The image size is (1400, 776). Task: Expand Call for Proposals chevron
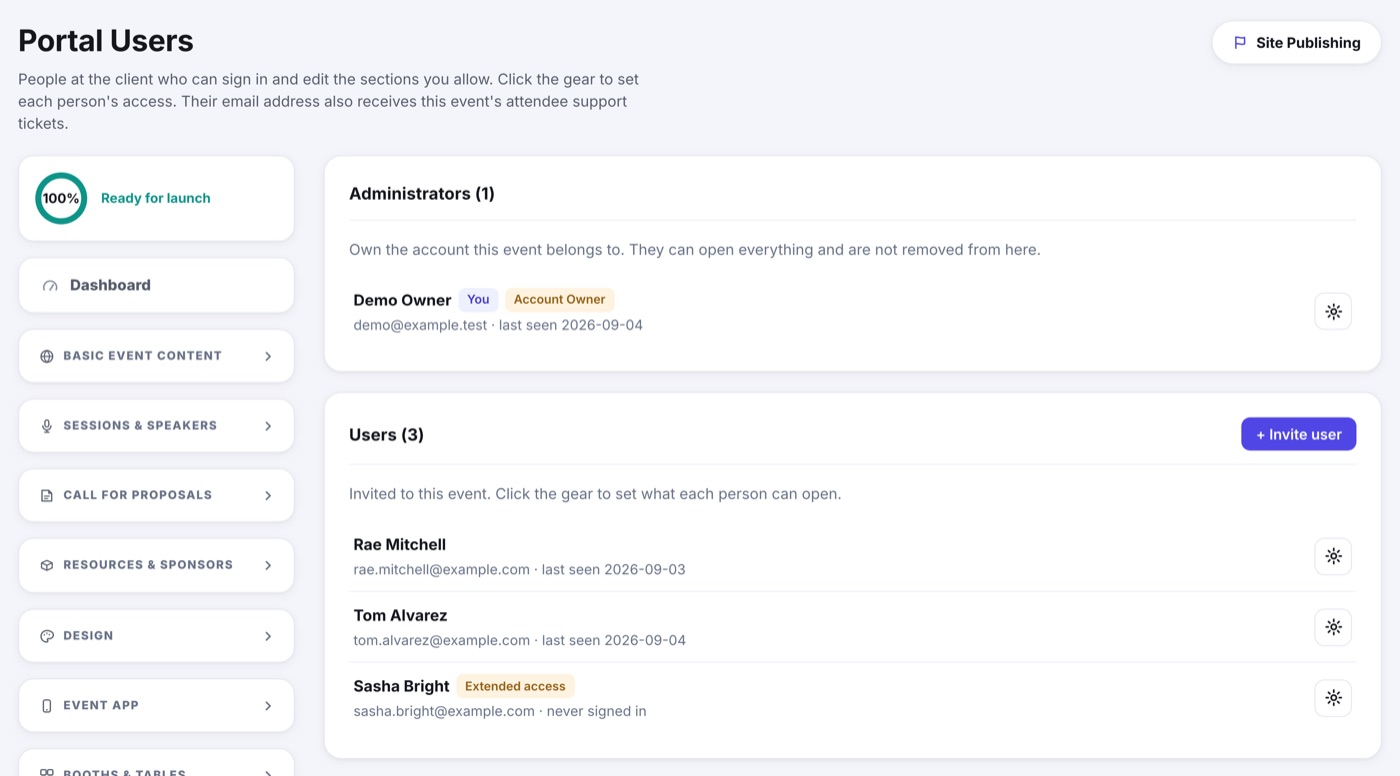(268, 496)
